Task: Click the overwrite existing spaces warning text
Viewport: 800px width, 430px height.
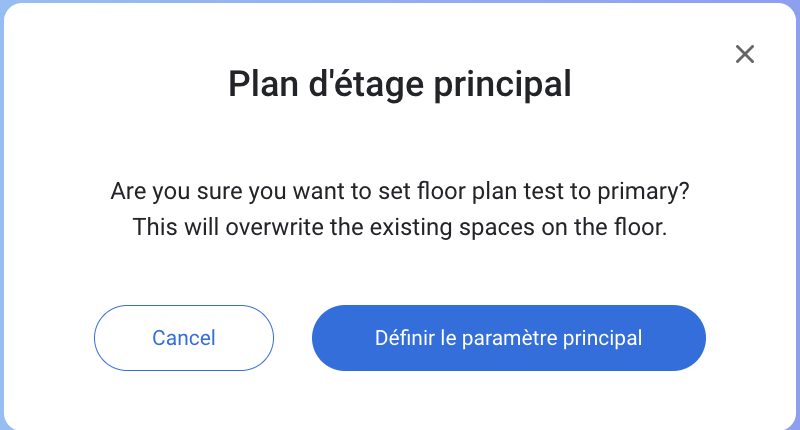Action: pos(400,227)
